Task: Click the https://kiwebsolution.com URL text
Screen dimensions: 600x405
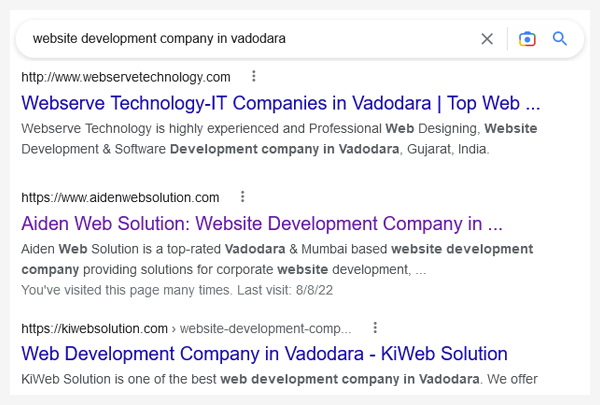Action: 95,329
